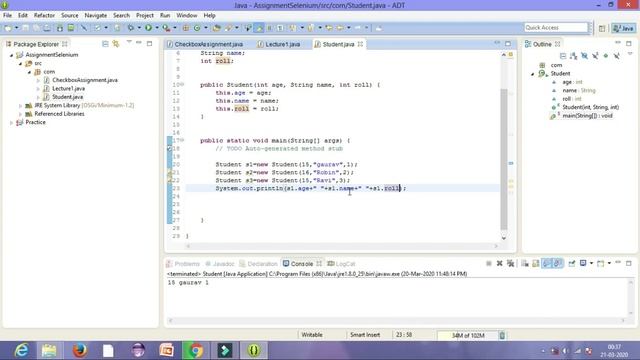Open Google Chrome from taskbar
640x360 pixels.
(196, 350)
